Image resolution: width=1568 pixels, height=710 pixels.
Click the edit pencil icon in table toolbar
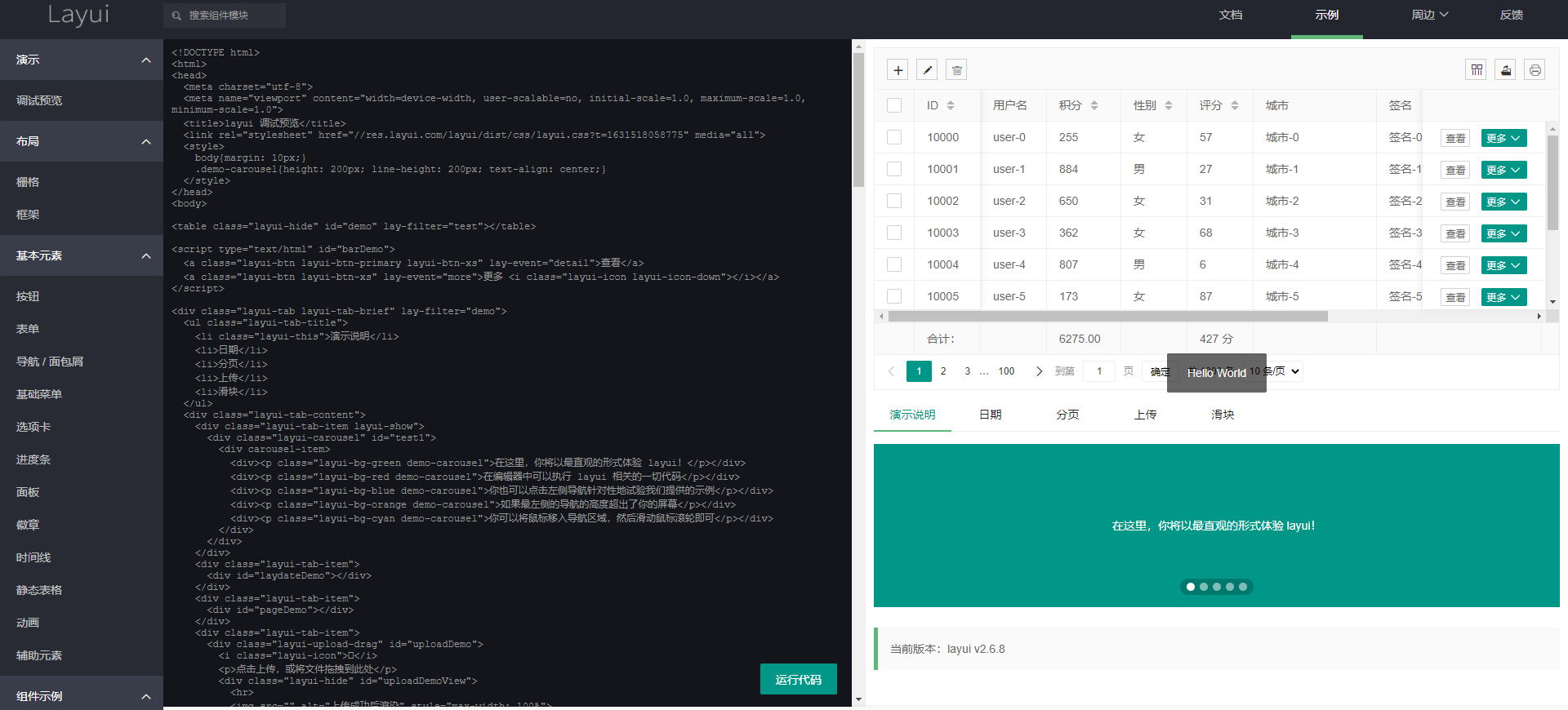pos(927,70)
